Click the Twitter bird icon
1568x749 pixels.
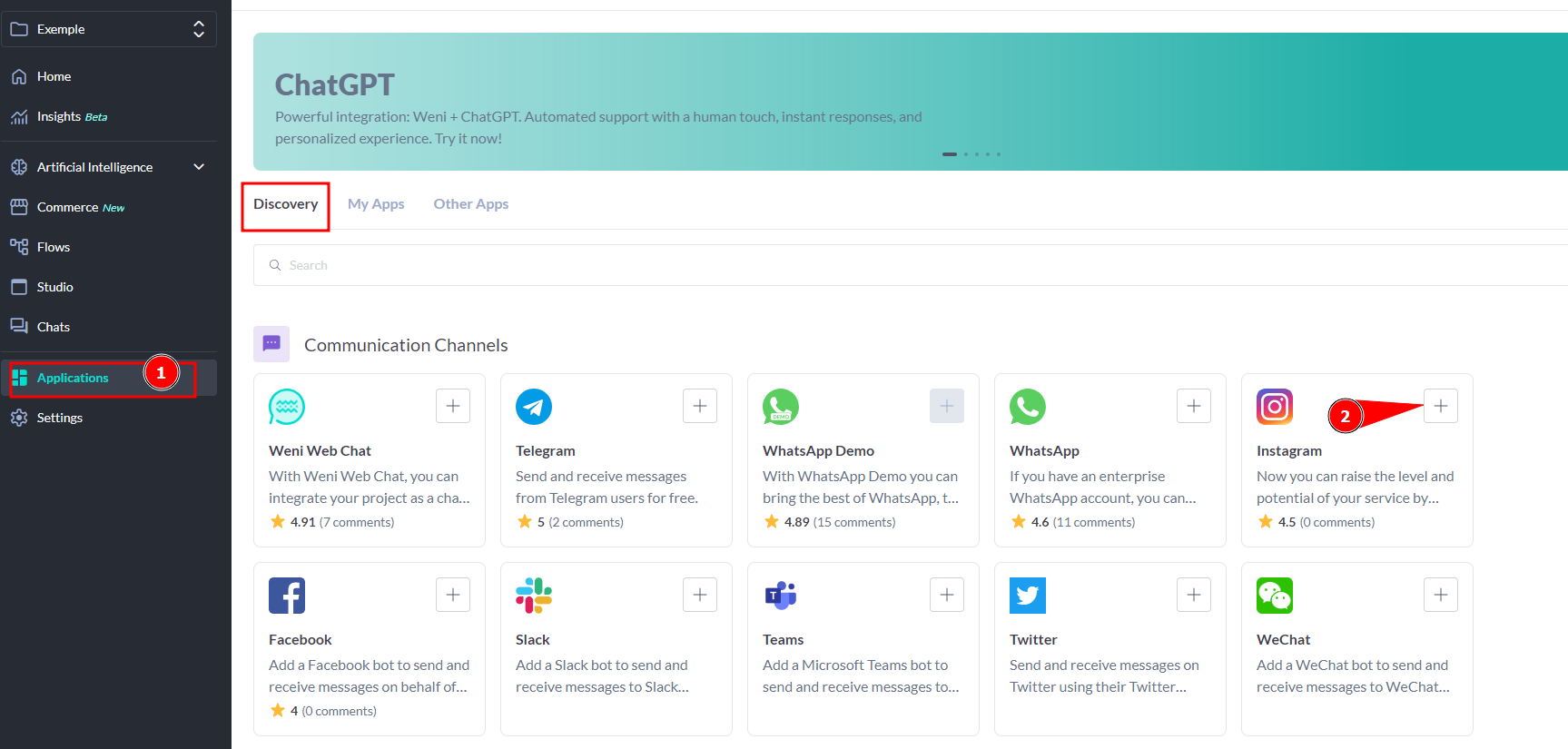(x=1028, y=596)
